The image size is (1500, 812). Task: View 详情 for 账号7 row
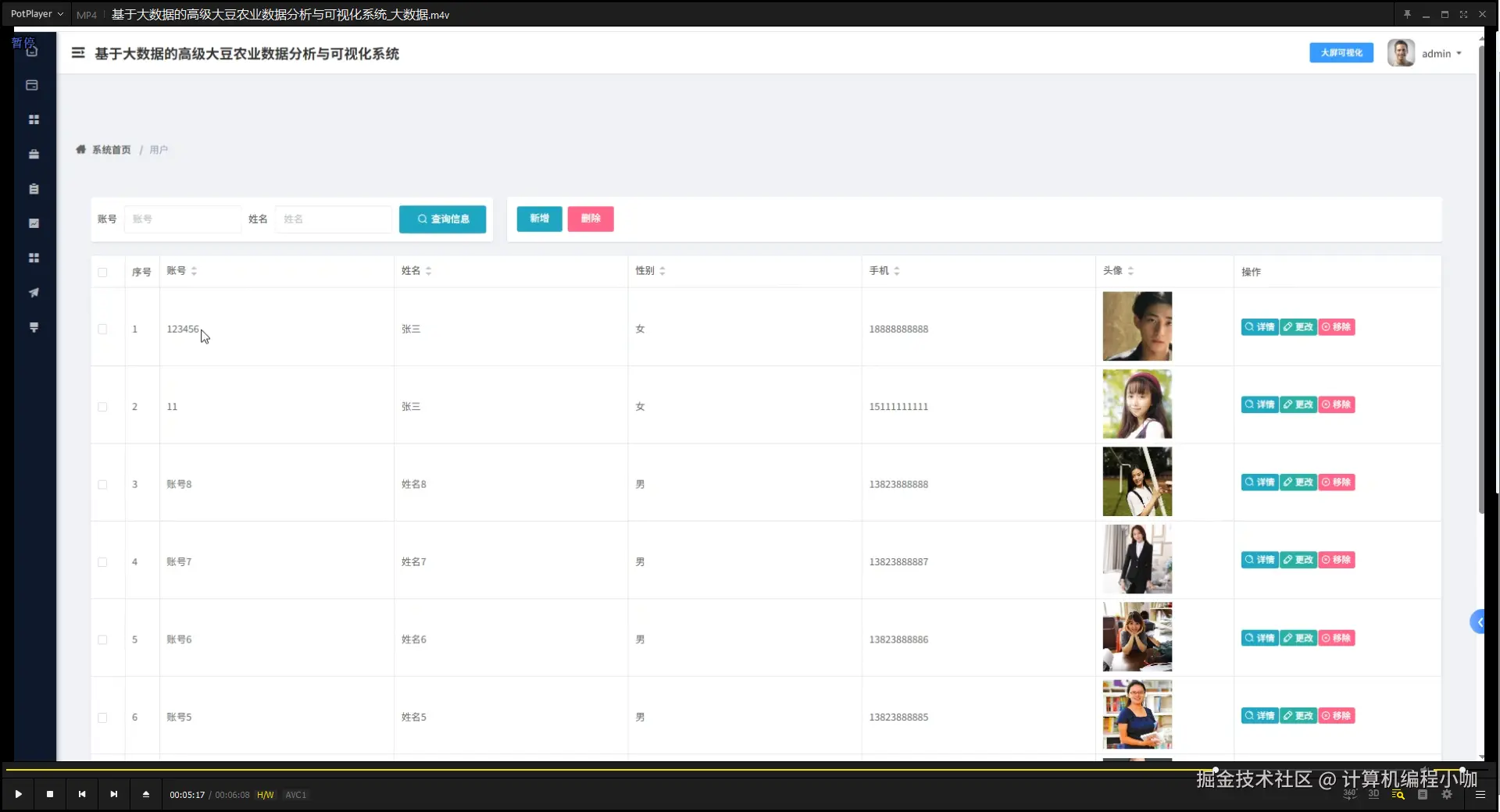1259,560
